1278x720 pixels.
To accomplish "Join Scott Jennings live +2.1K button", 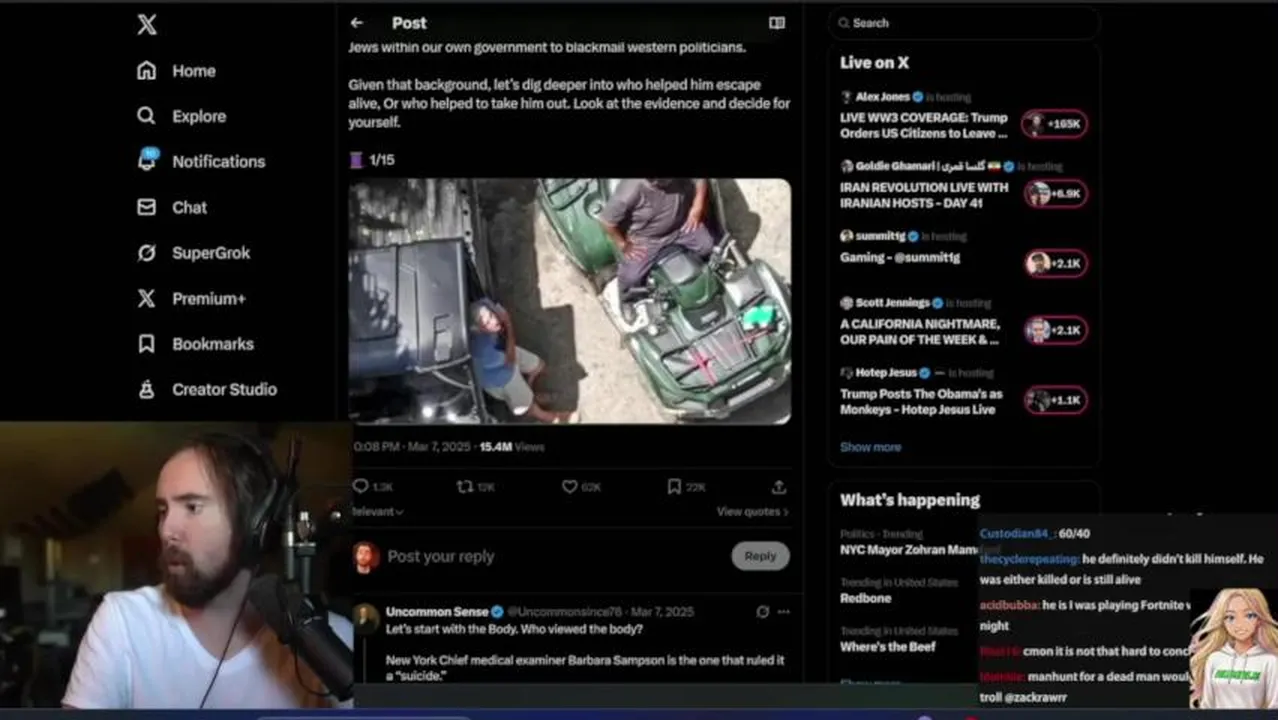I will [x=1055, y=330].
